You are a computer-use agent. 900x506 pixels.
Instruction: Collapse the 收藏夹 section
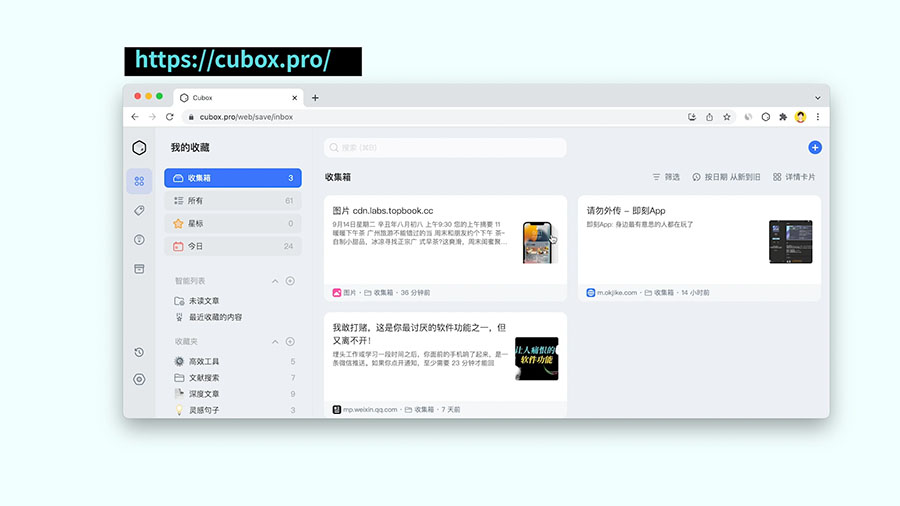coord(275,342)
